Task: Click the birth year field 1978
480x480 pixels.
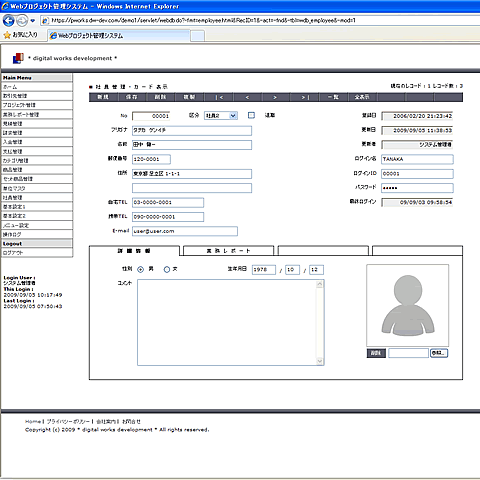Action: [x=264, y=270]
